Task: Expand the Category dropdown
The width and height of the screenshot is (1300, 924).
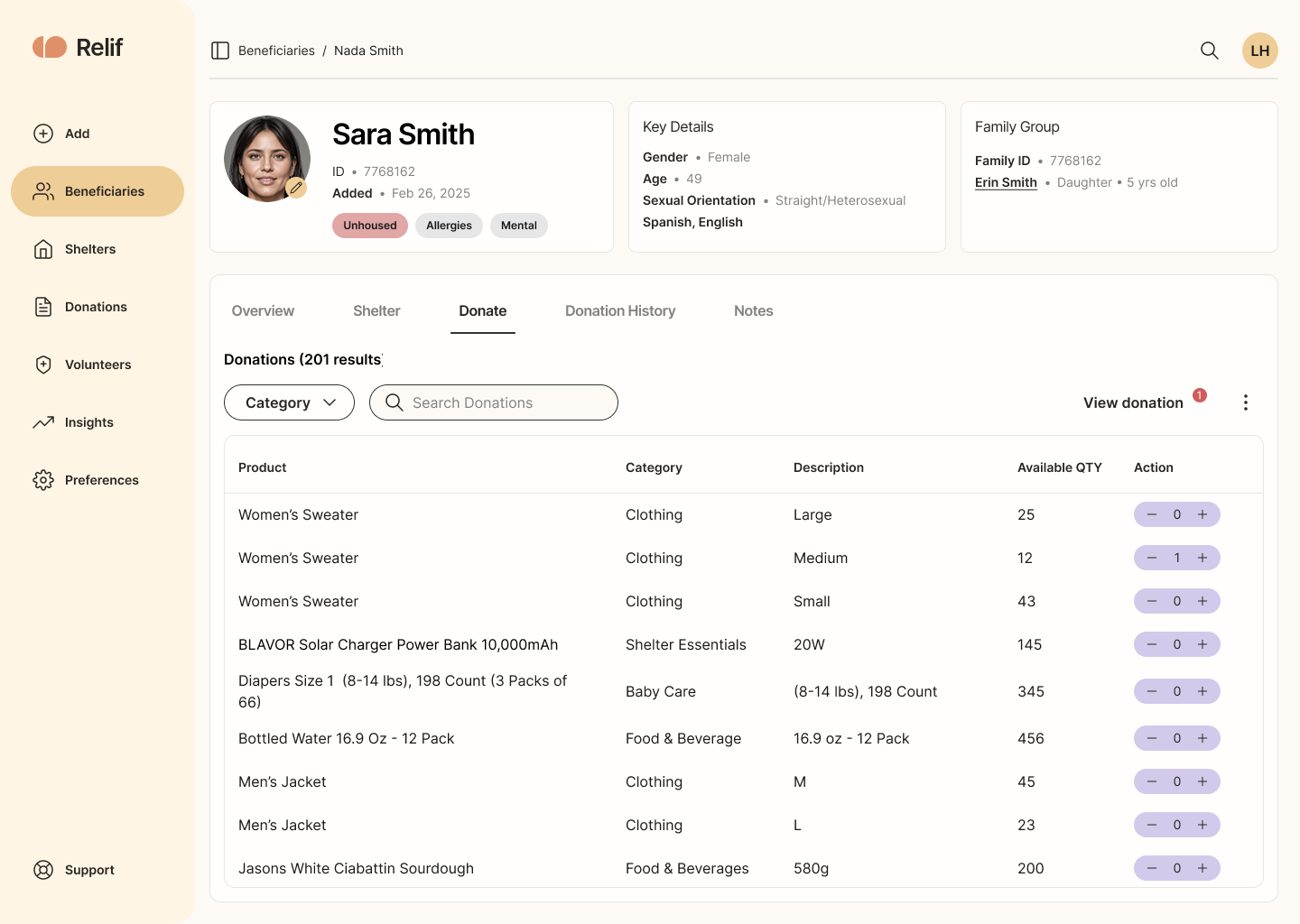Action: 289,402
